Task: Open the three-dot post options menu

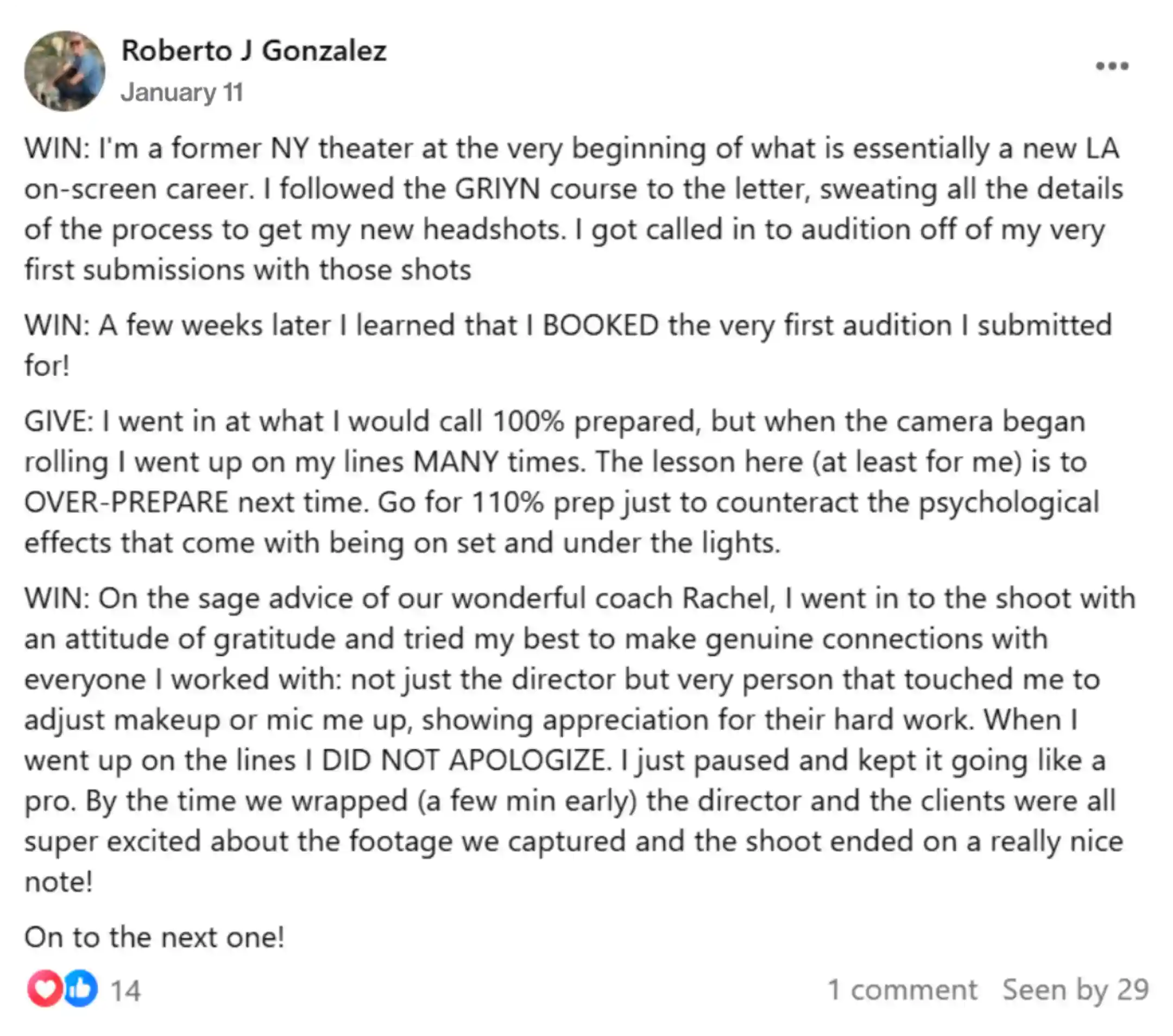Action: pos(1112,66)
